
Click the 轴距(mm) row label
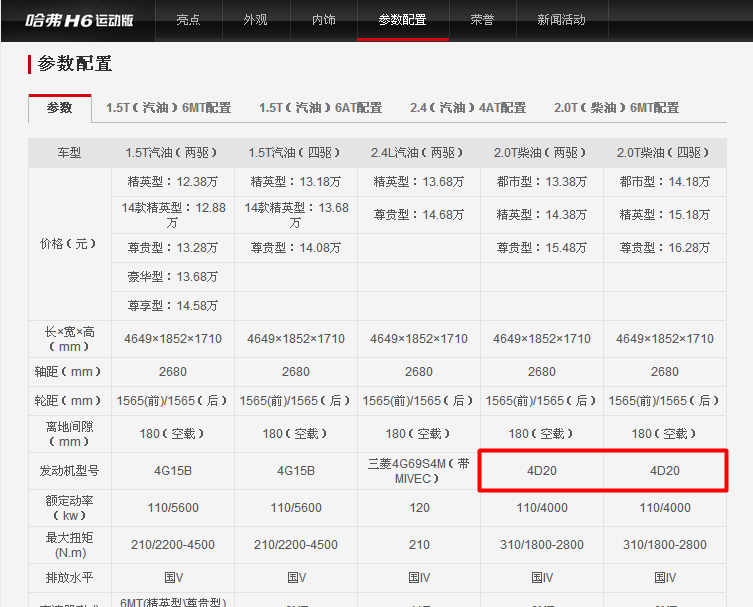(x=68, y=372)
